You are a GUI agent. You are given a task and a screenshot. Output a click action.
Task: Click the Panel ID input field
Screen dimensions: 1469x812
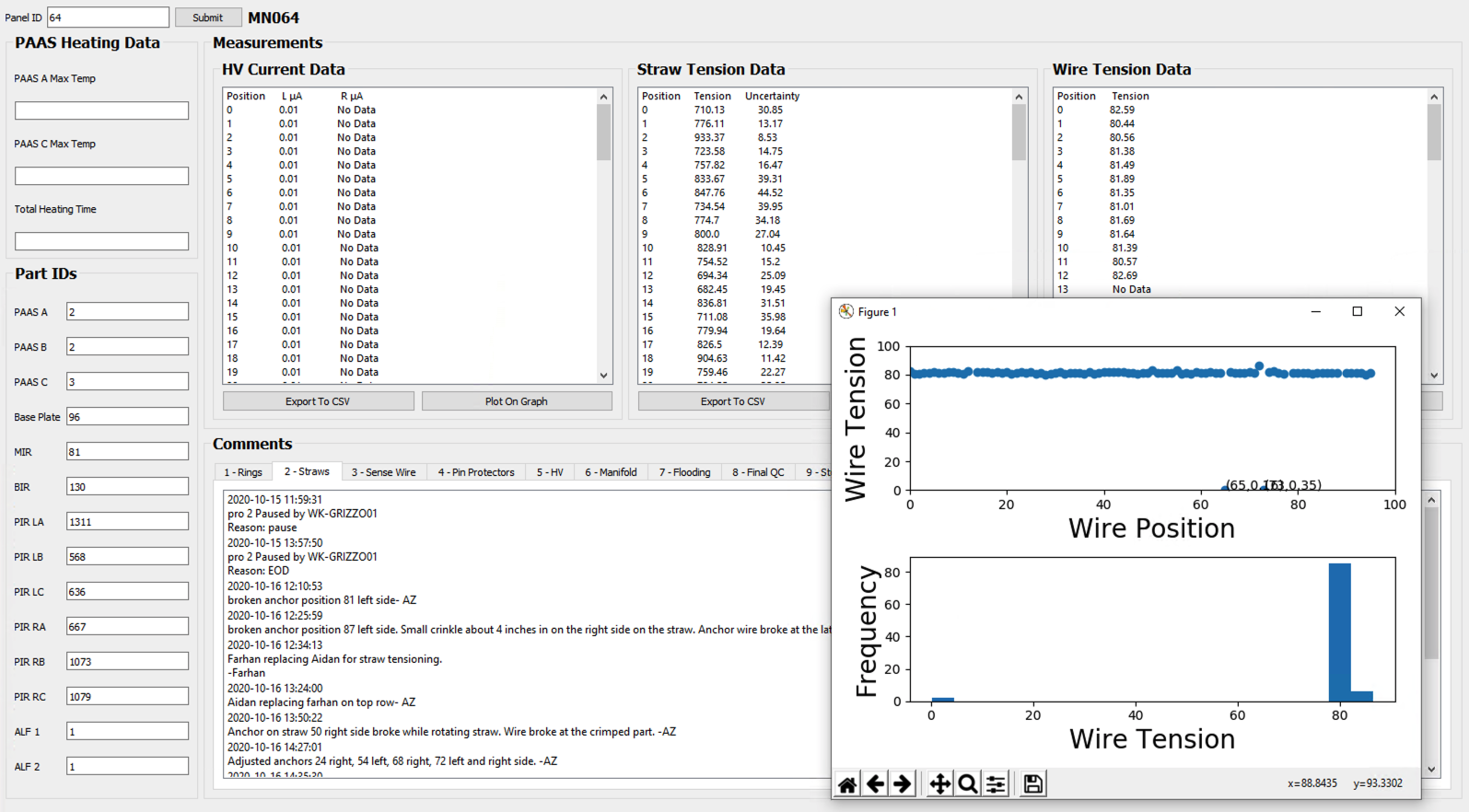108,17
